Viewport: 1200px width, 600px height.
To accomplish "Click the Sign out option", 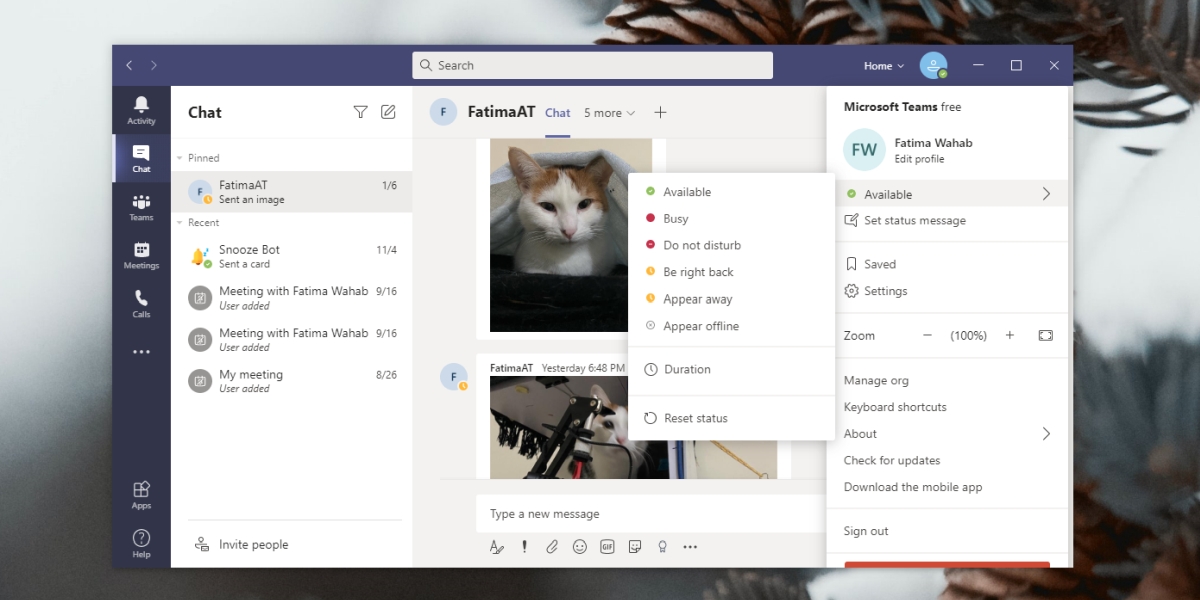I will click(x=866, y=531).
